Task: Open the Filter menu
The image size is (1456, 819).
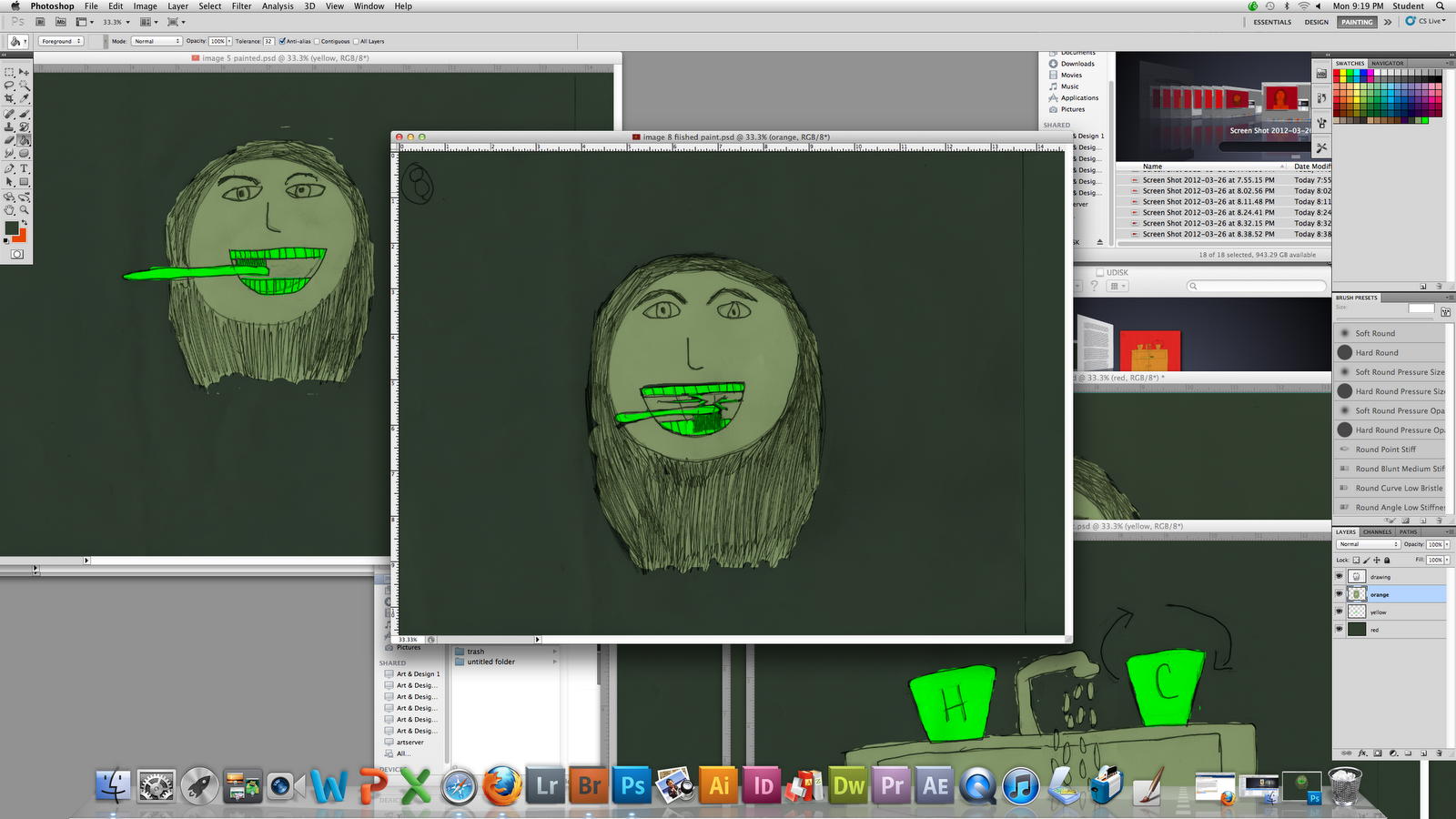Action: pyautogui.click(x=241, y=6)
